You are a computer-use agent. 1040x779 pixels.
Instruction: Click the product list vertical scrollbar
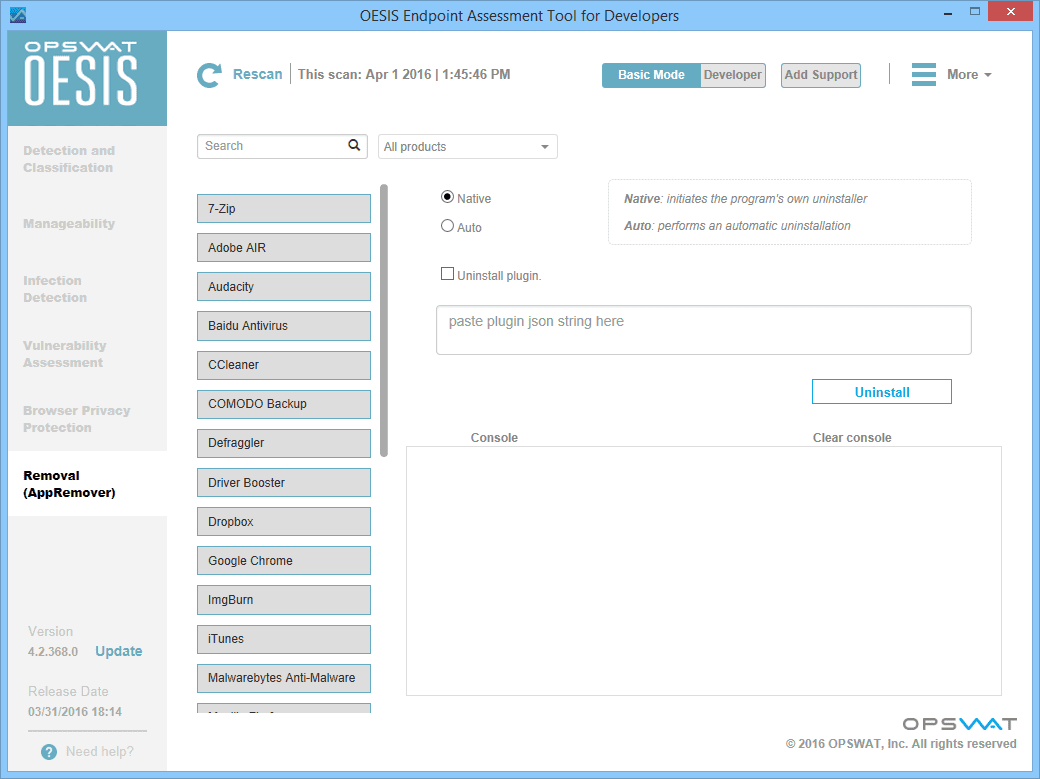384,320
